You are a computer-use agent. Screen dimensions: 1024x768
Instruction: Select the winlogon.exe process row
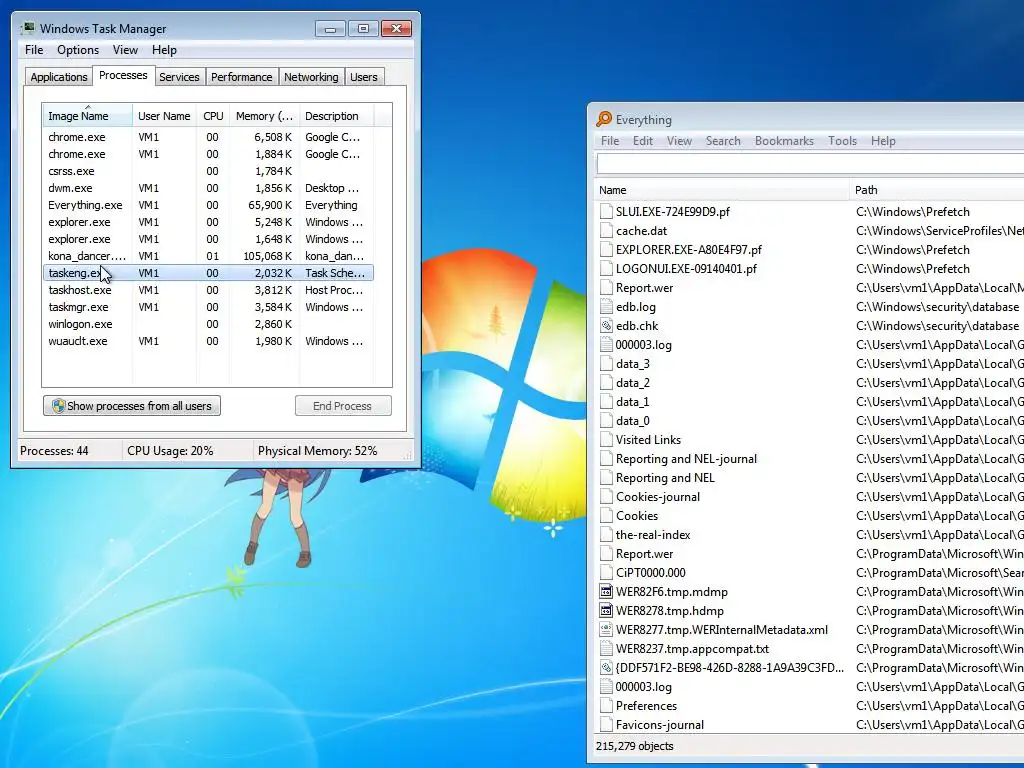[x=208, y=324]
